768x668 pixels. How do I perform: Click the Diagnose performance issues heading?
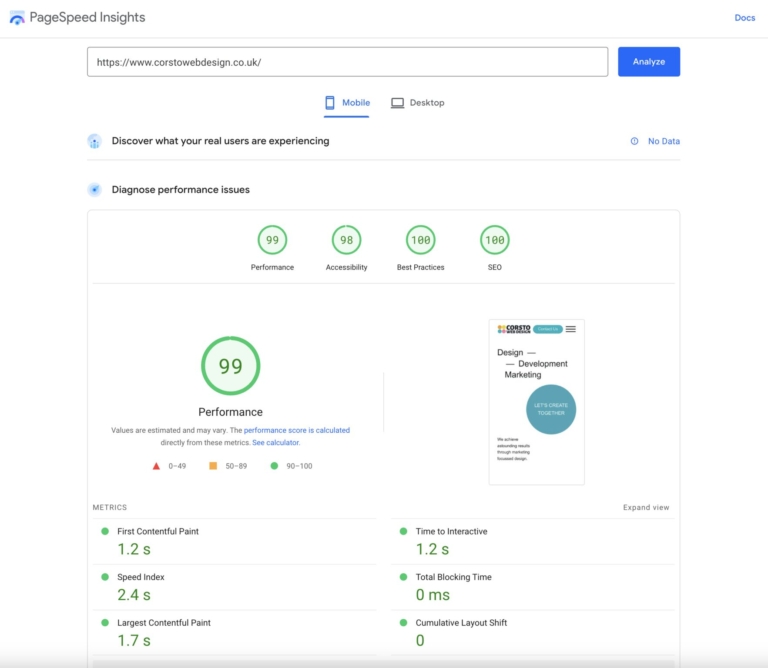point(181,190)
